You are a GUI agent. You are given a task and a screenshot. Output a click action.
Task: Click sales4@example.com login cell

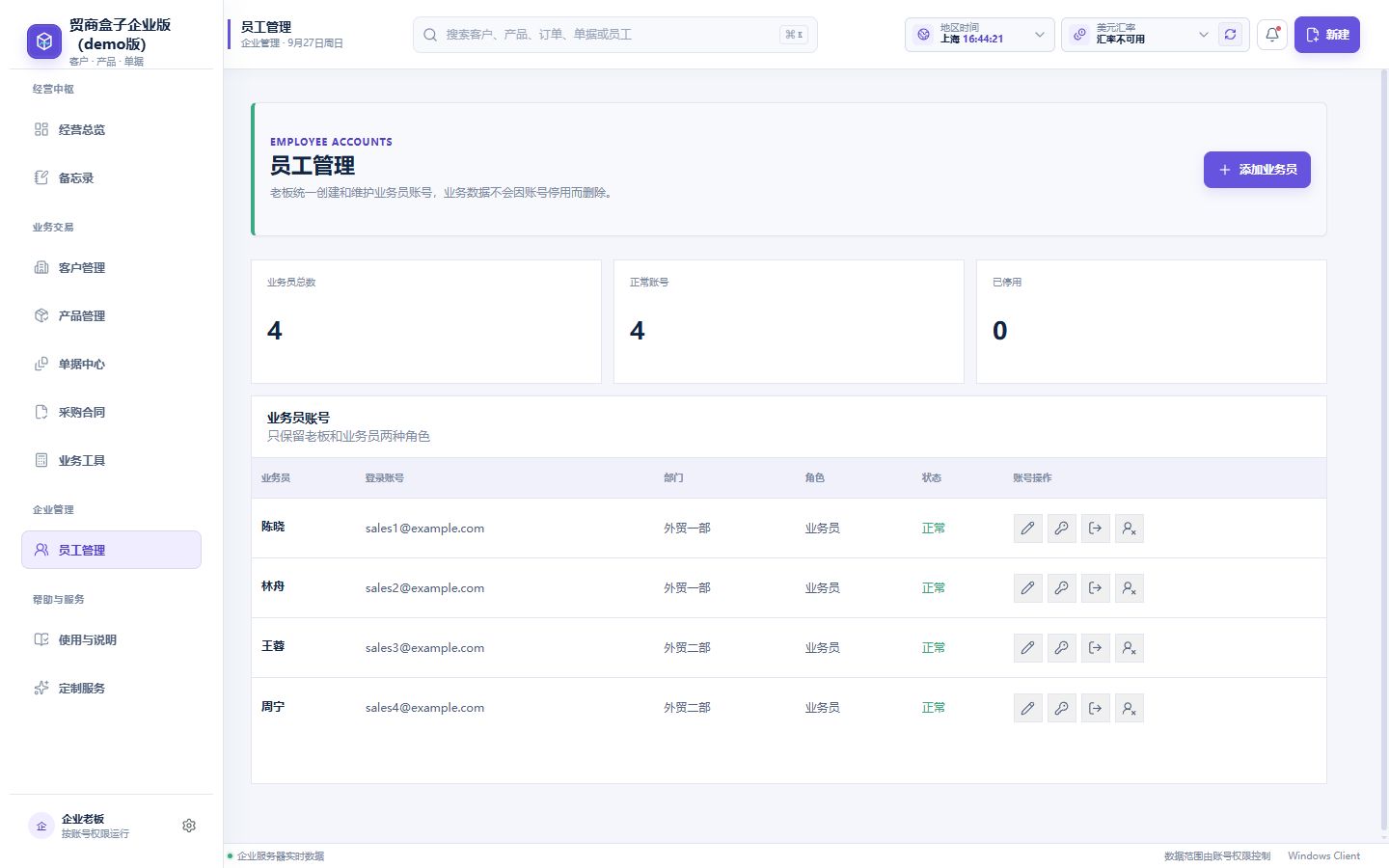click(424, 708)
